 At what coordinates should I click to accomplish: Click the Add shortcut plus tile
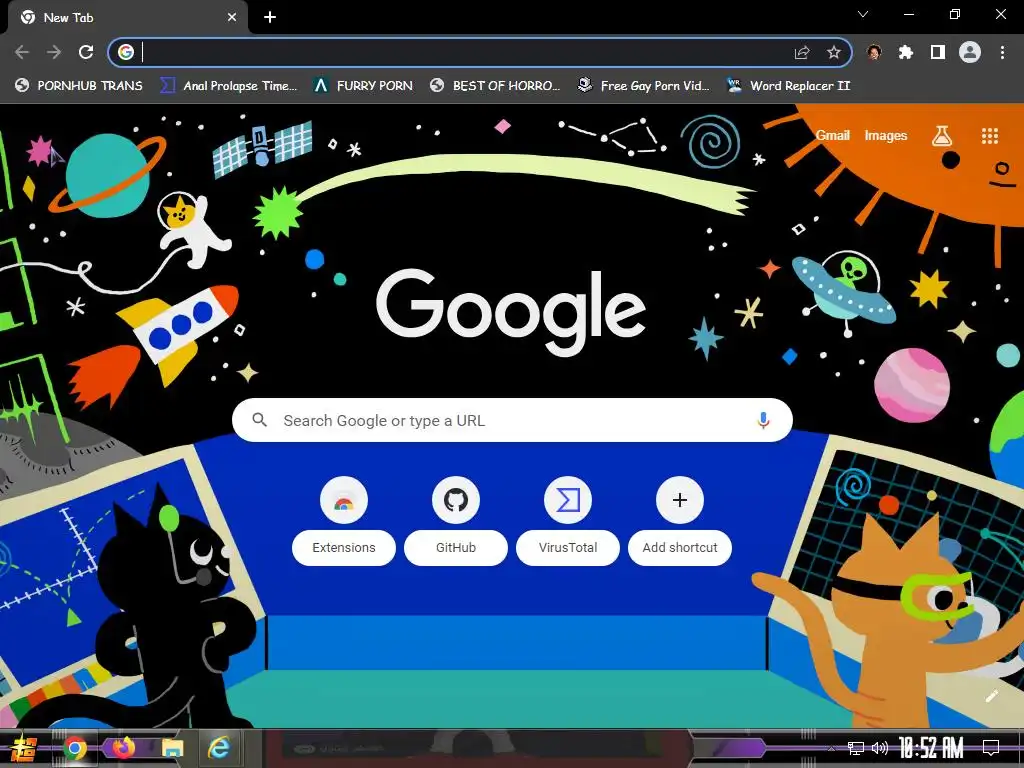pyautogui.click(x=680, y=520)
